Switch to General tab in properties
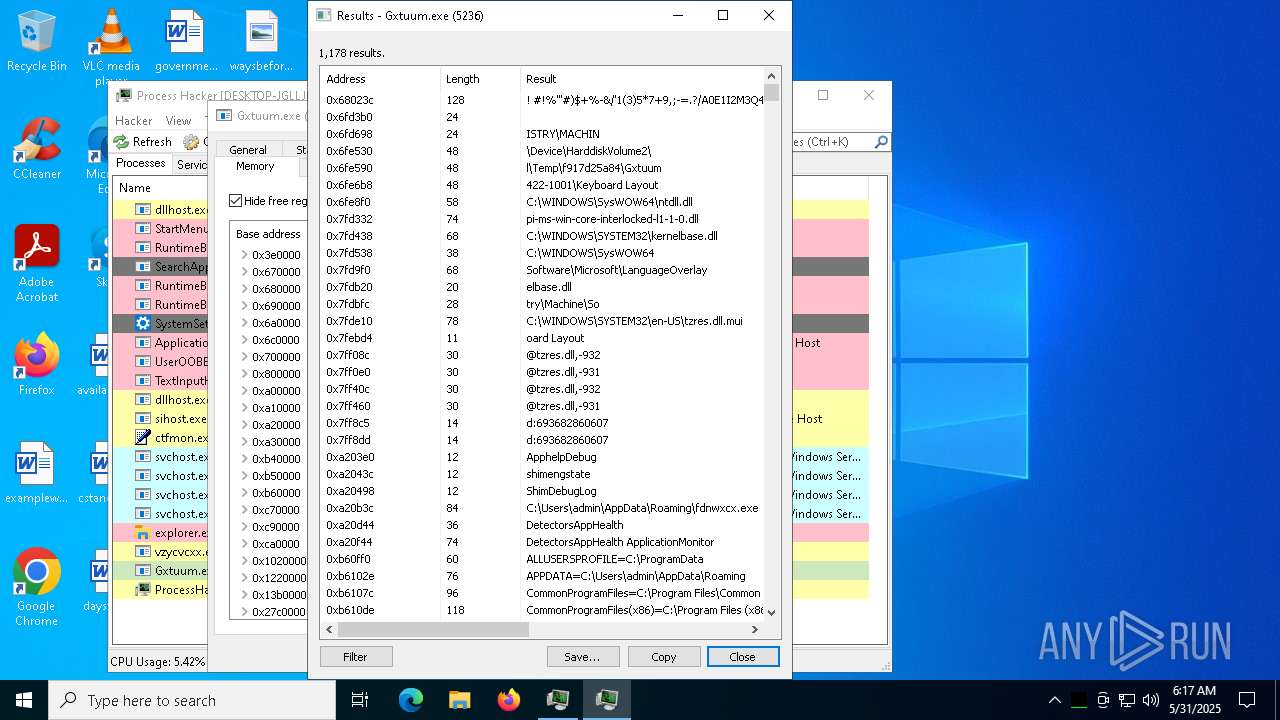The image size is (1280, 720). coord(248,150)
